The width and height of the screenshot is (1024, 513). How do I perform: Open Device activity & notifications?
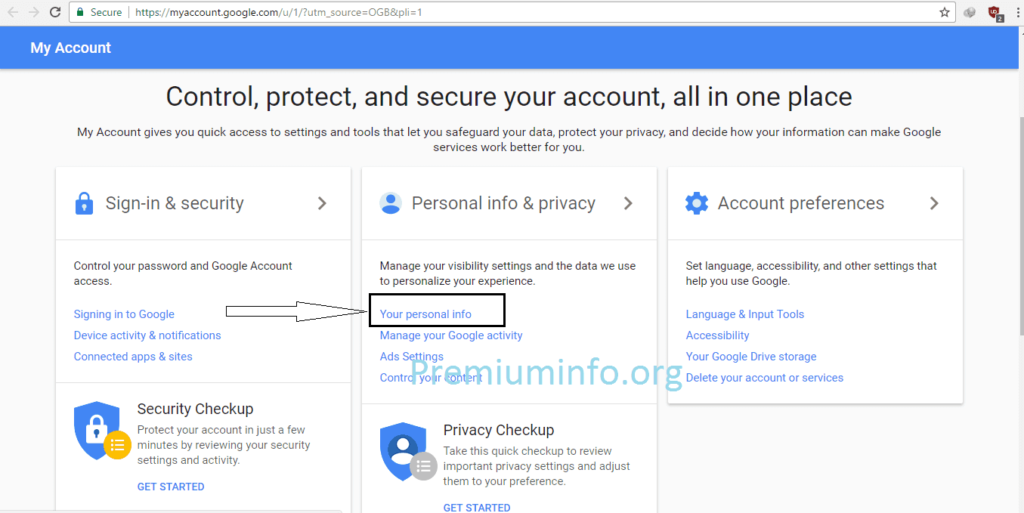(x=147, y=335)
